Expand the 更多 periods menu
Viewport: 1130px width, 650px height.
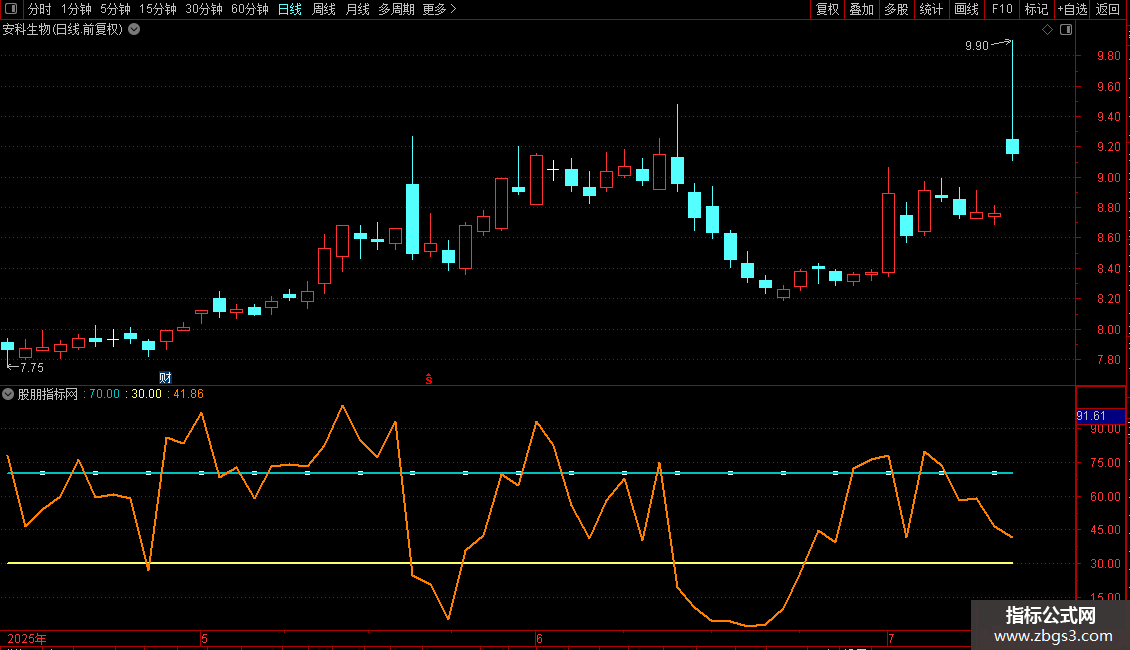[x=439, y=9]
